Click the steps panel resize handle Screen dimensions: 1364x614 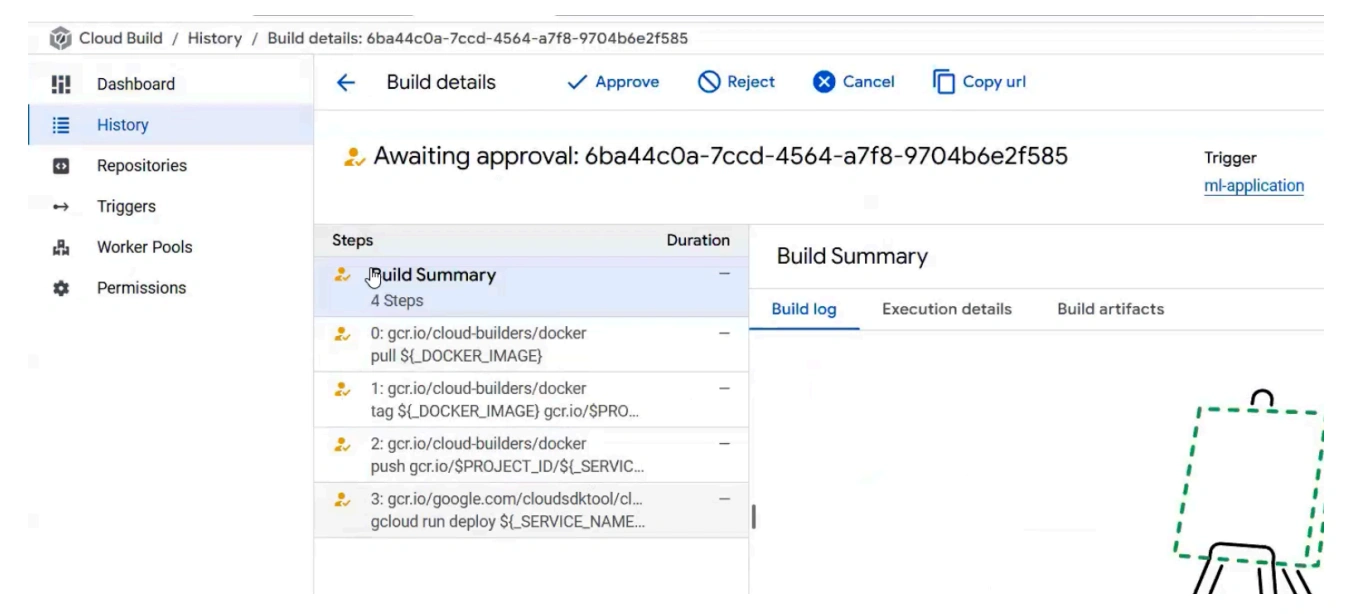(753, 517)
